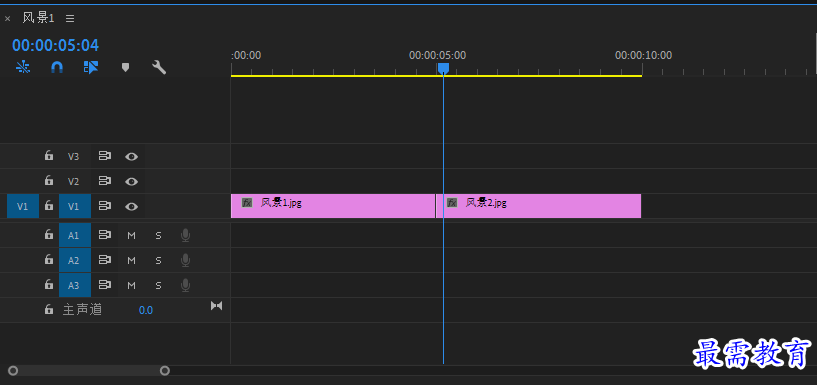Hide track V3 output with eye icon
The image size is (817, 385).
coord(131,156)
